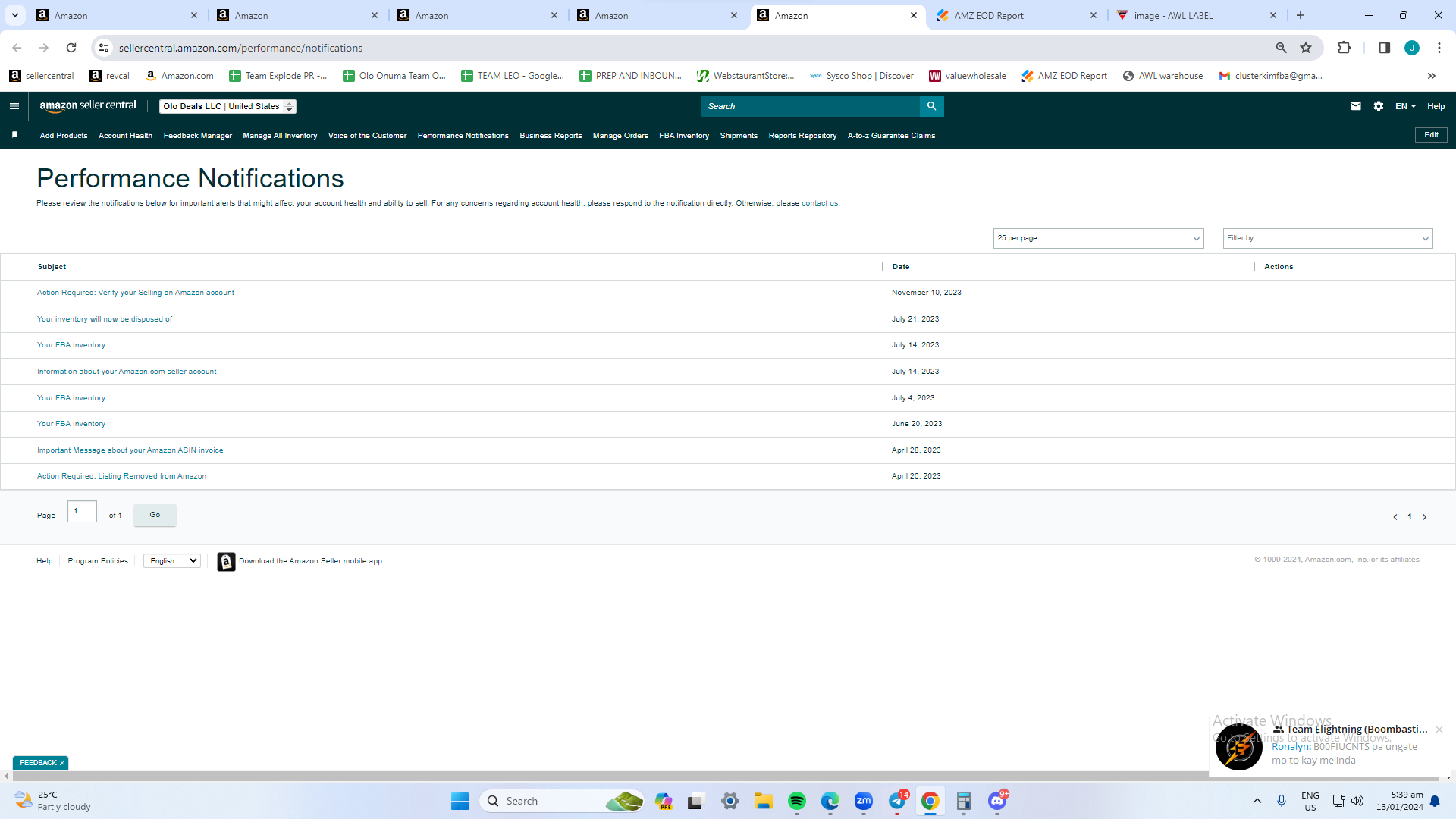The image size is (1456, 819).
Task: Open the Filter by dropdown
Action: click(x=1328, y=238)
